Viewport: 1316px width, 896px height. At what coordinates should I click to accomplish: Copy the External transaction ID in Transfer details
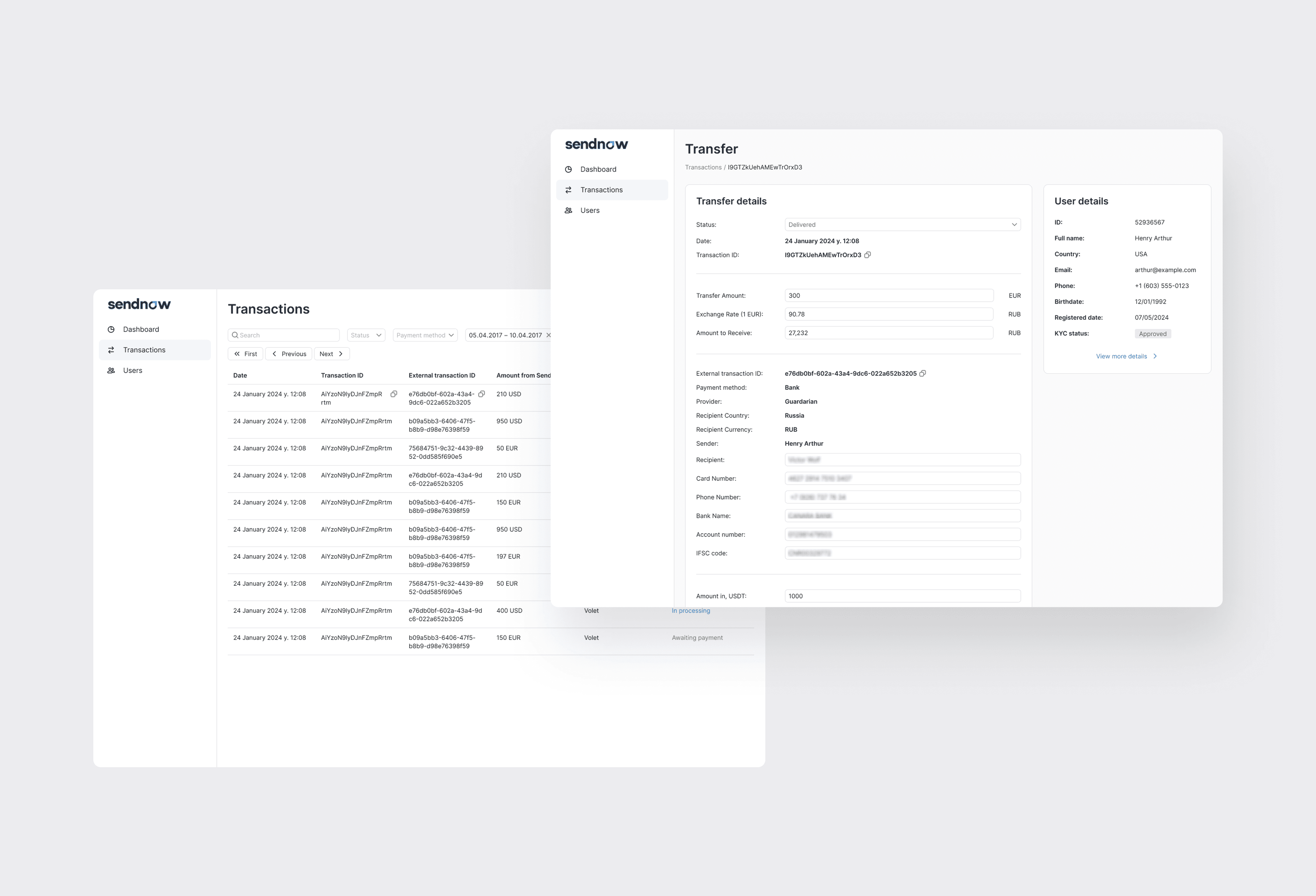922,373
